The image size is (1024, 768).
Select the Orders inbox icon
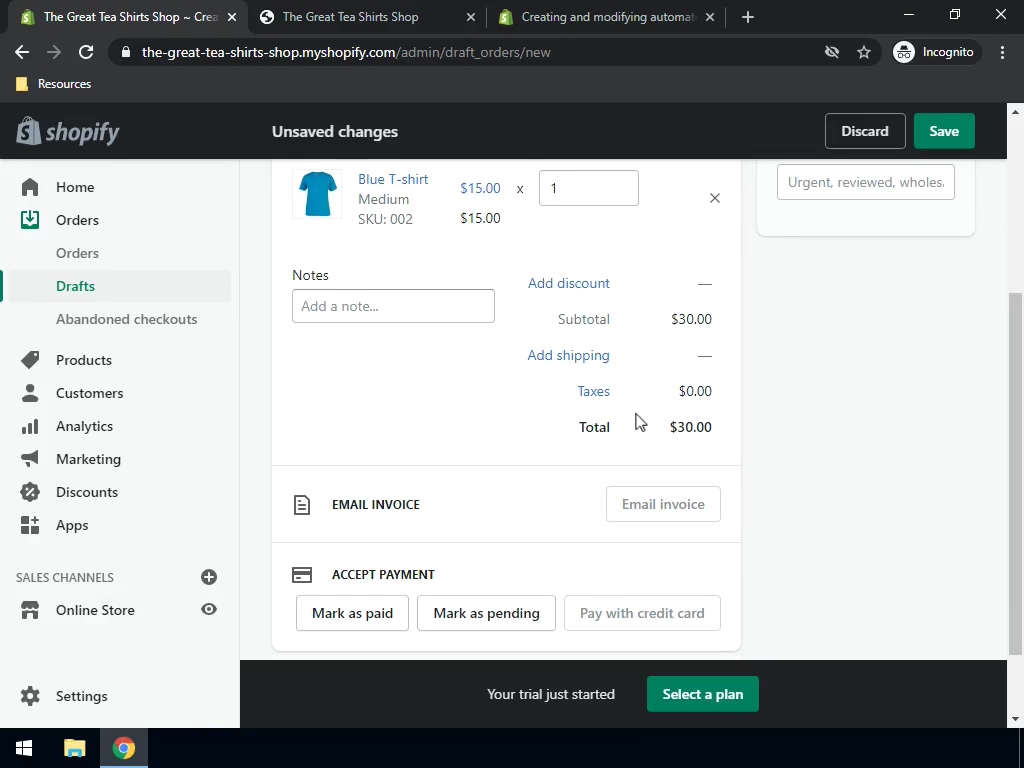(x=30, y=219)
